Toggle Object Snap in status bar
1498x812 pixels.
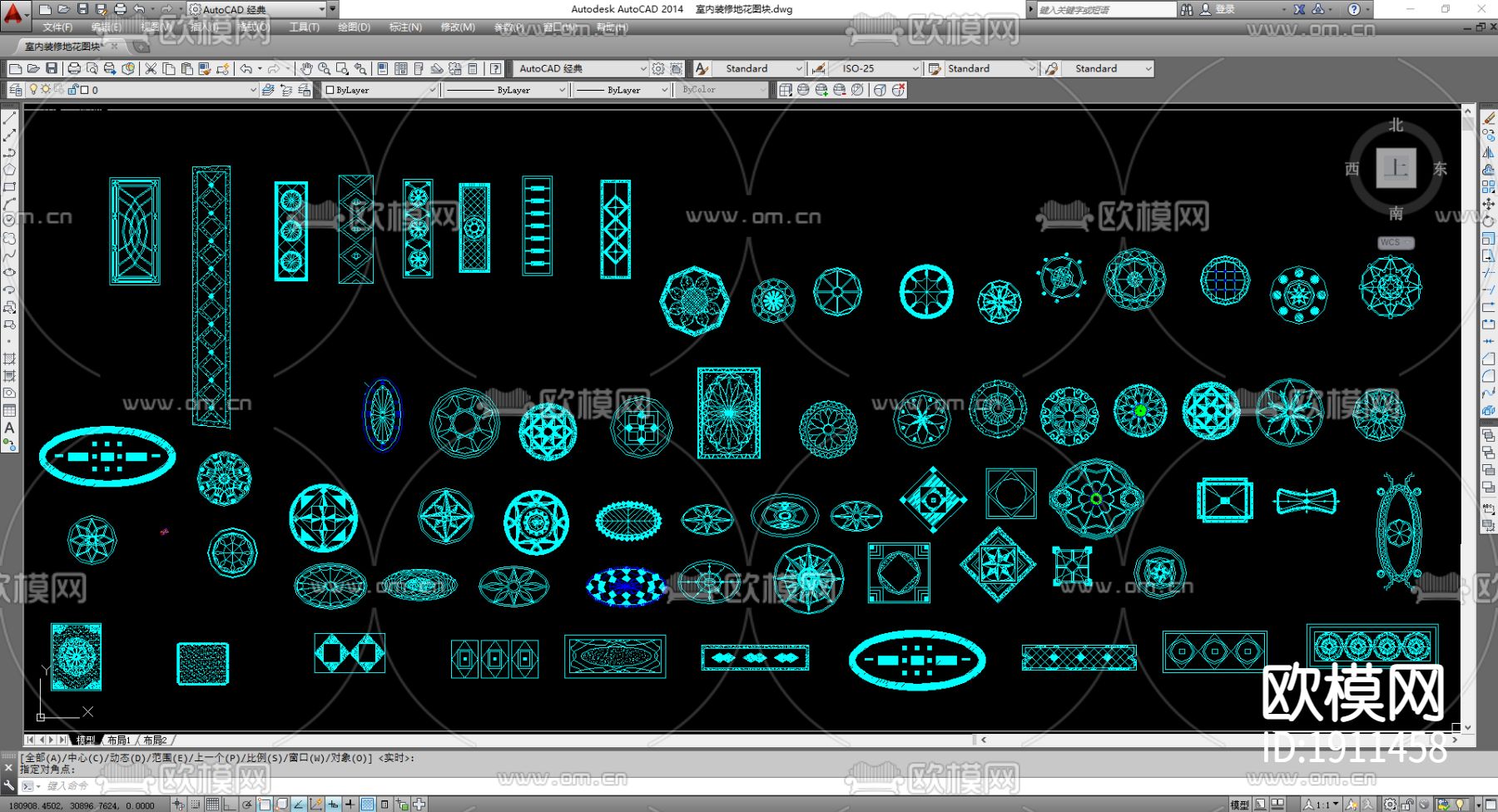point(264,805)
